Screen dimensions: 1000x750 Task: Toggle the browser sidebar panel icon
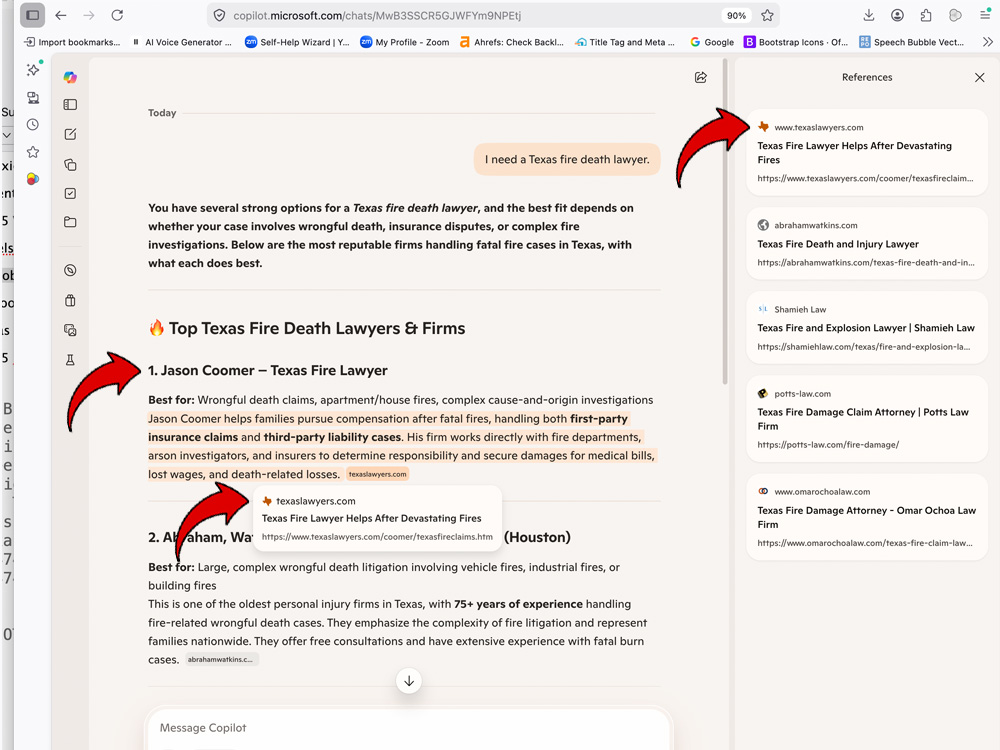(x=33, y=15)
